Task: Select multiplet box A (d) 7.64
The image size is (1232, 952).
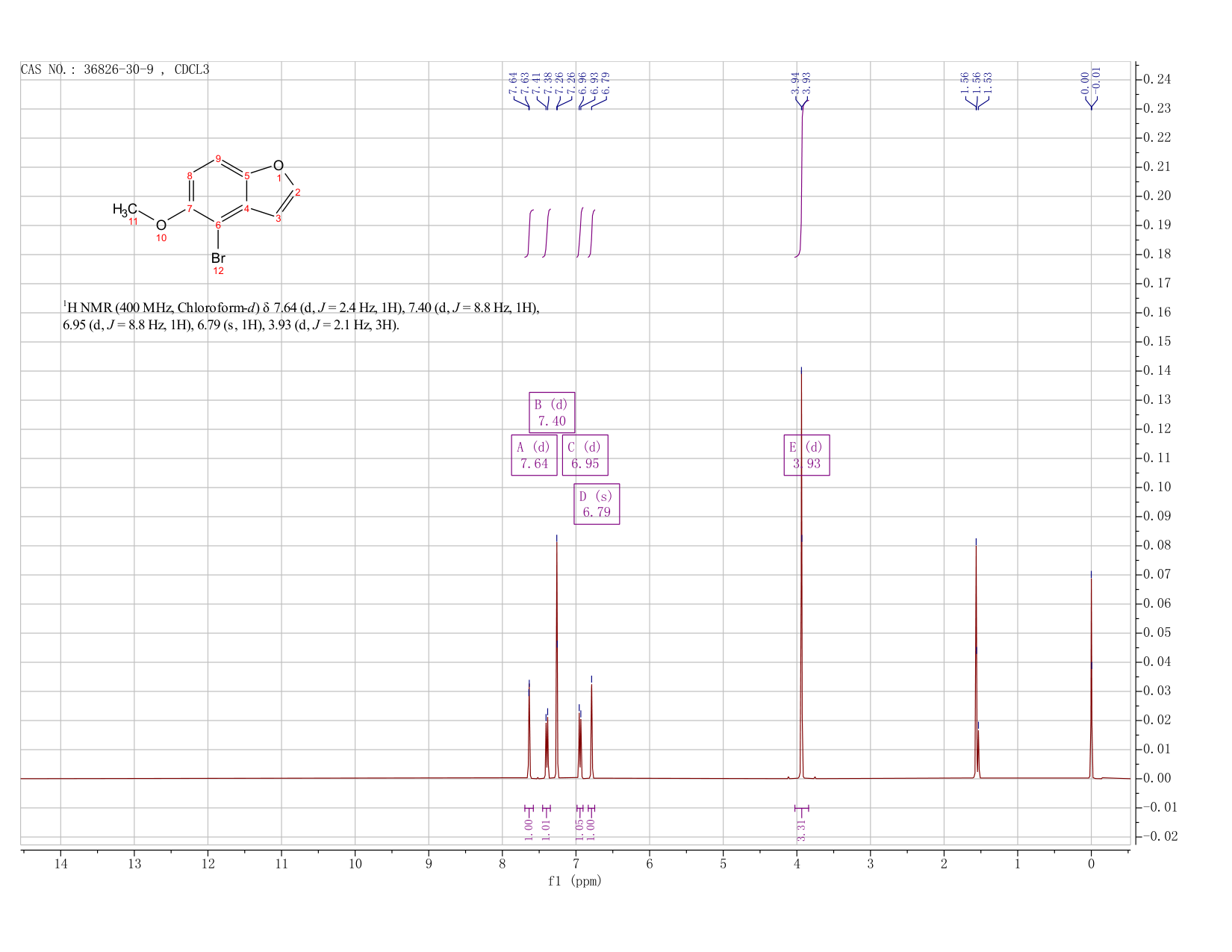Action: point(534,455)
